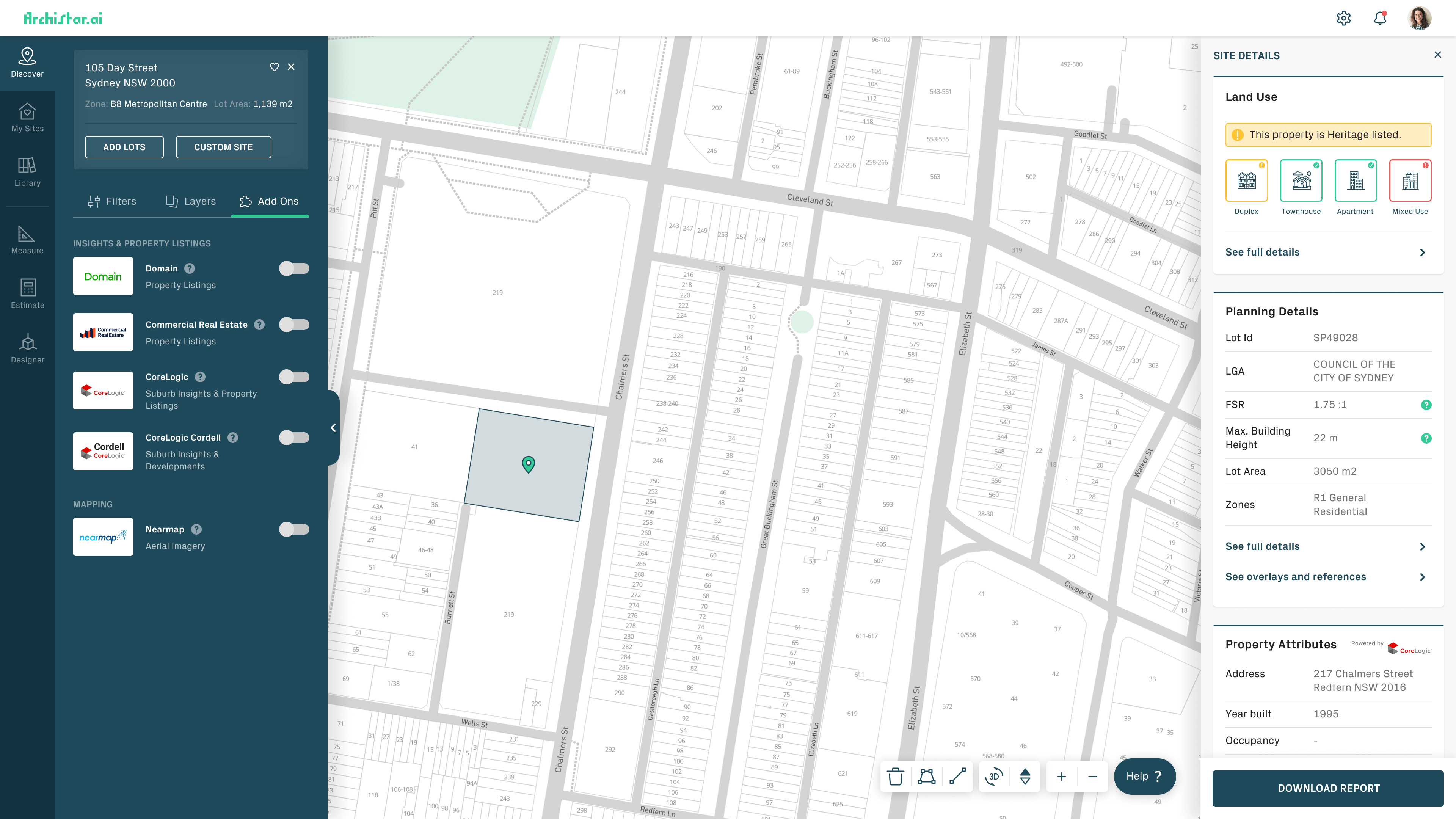Favorite 105 Day Street with heart icon
Image resolution: width=1456 pixels, height=819 pixels.
pos(274,67)
